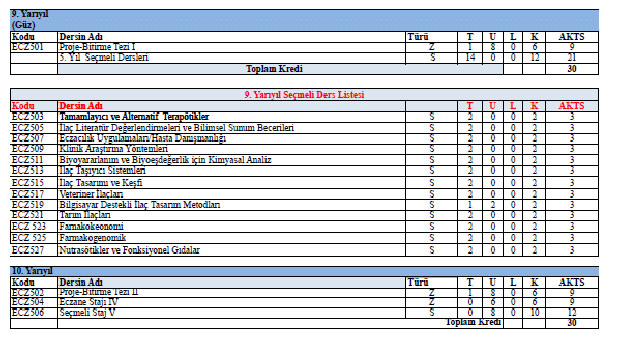
Task: Select 'Seçmeli Staj V' course name
Action: [87, 313]
